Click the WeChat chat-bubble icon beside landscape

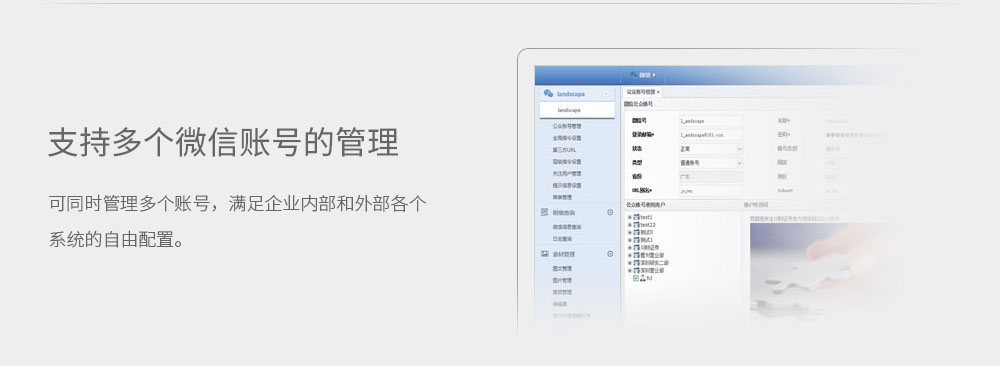click(x=548, y=93)
